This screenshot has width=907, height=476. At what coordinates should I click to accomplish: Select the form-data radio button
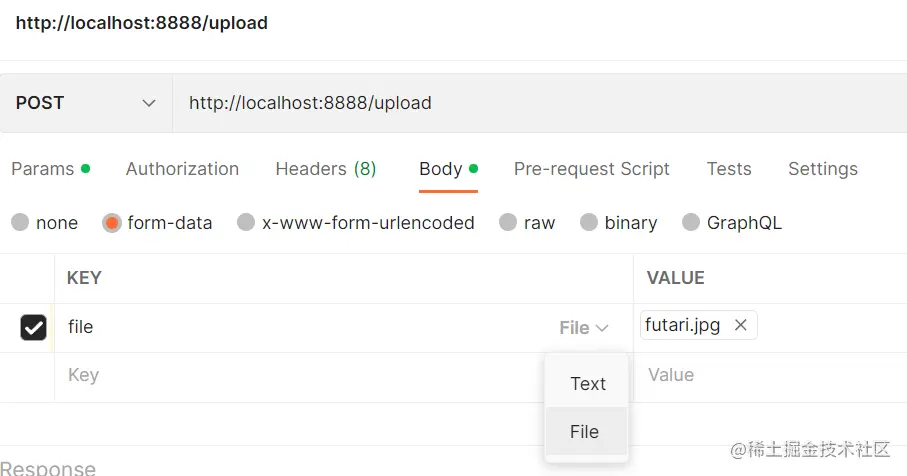point(112,223)
